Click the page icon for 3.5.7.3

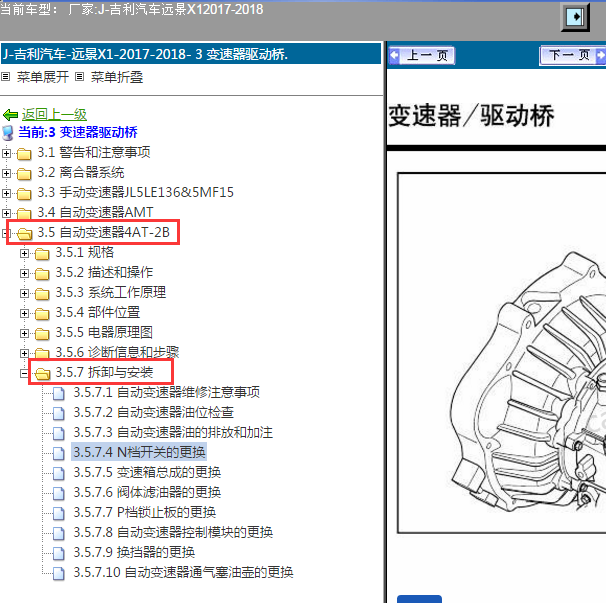[59, 433]
